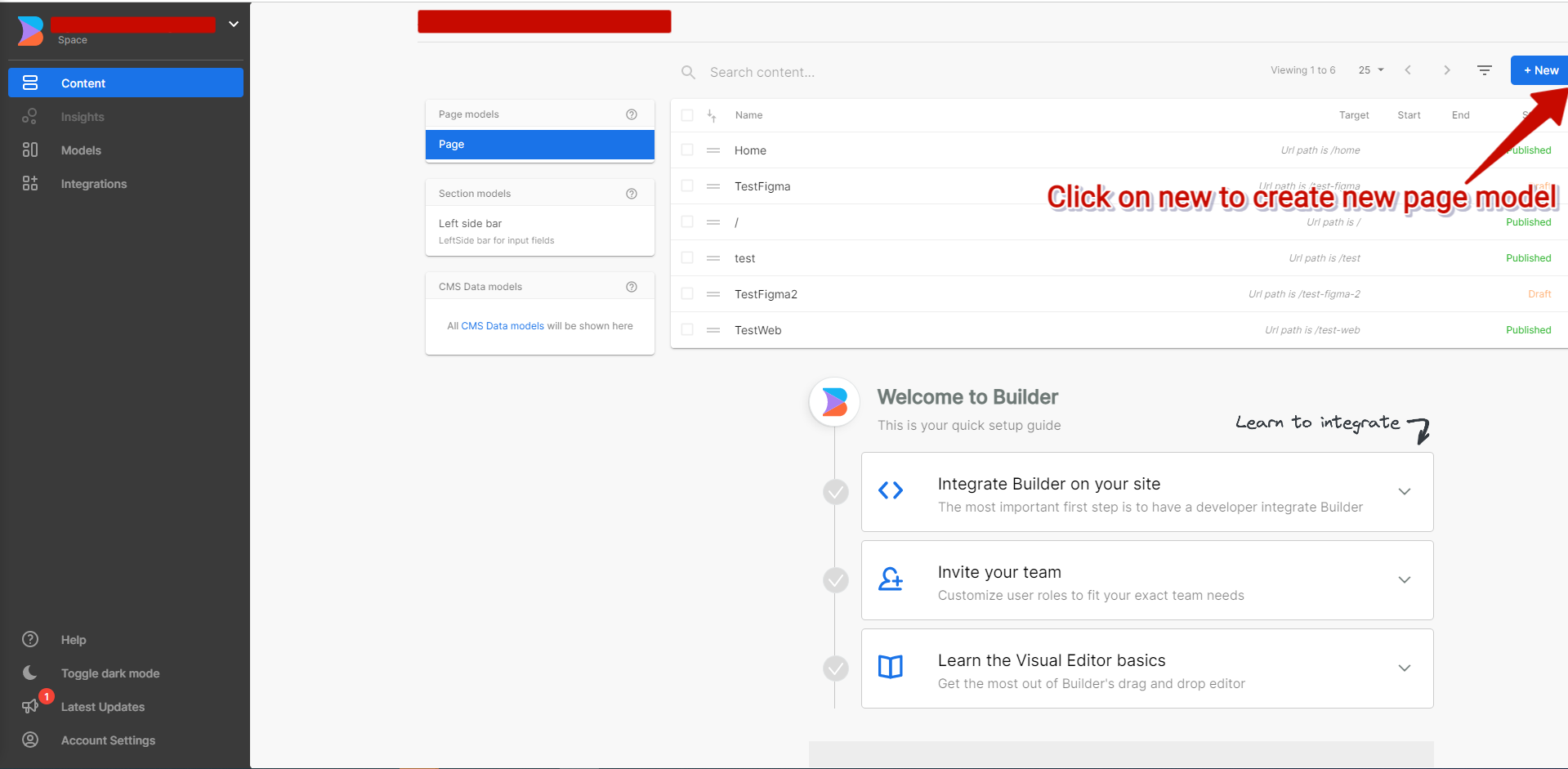1568x769 pixels.
Task: Toggle the Visual Editor basics step checkmark
Action: pos(835,668)
